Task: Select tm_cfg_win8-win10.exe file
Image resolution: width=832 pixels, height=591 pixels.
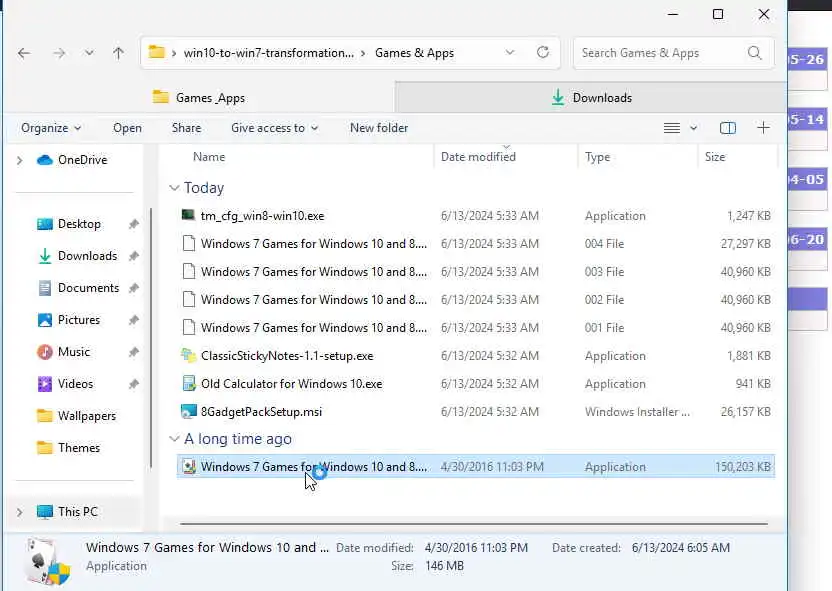Action: click(x=475, y=216)
